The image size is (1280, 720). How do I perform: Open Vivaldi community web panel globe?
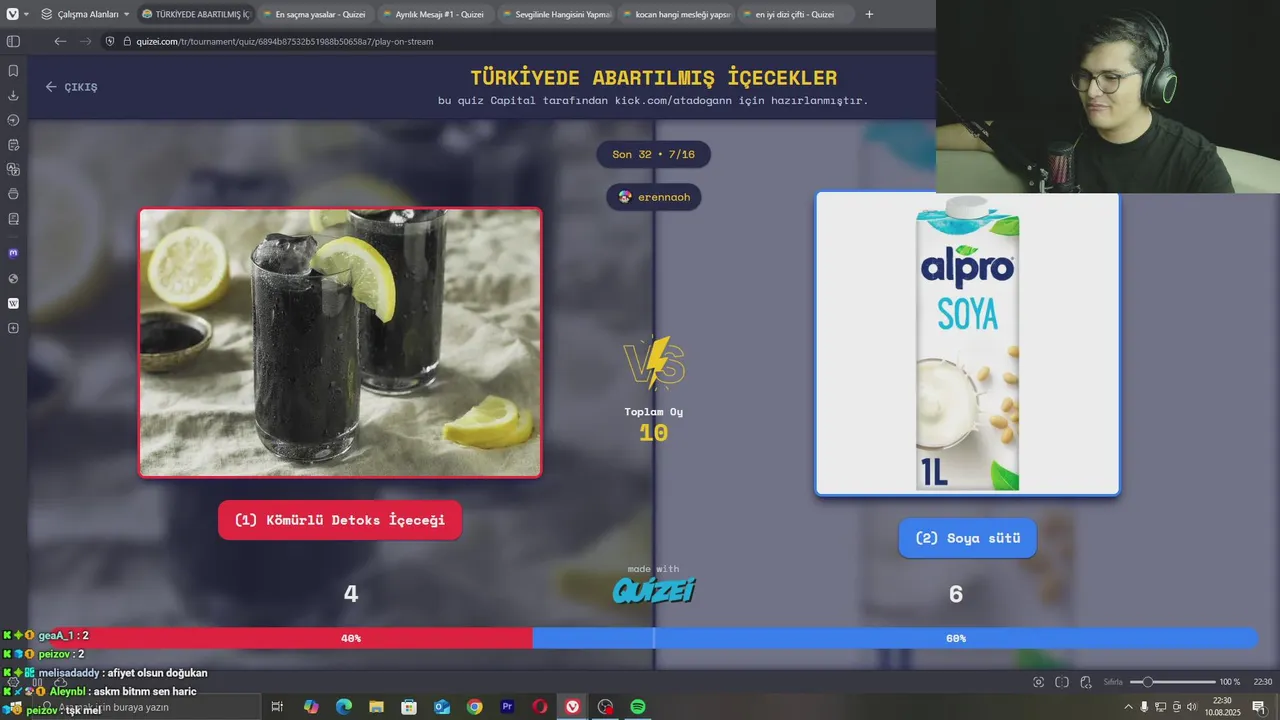pyautogui.click(x=13, y=278)
